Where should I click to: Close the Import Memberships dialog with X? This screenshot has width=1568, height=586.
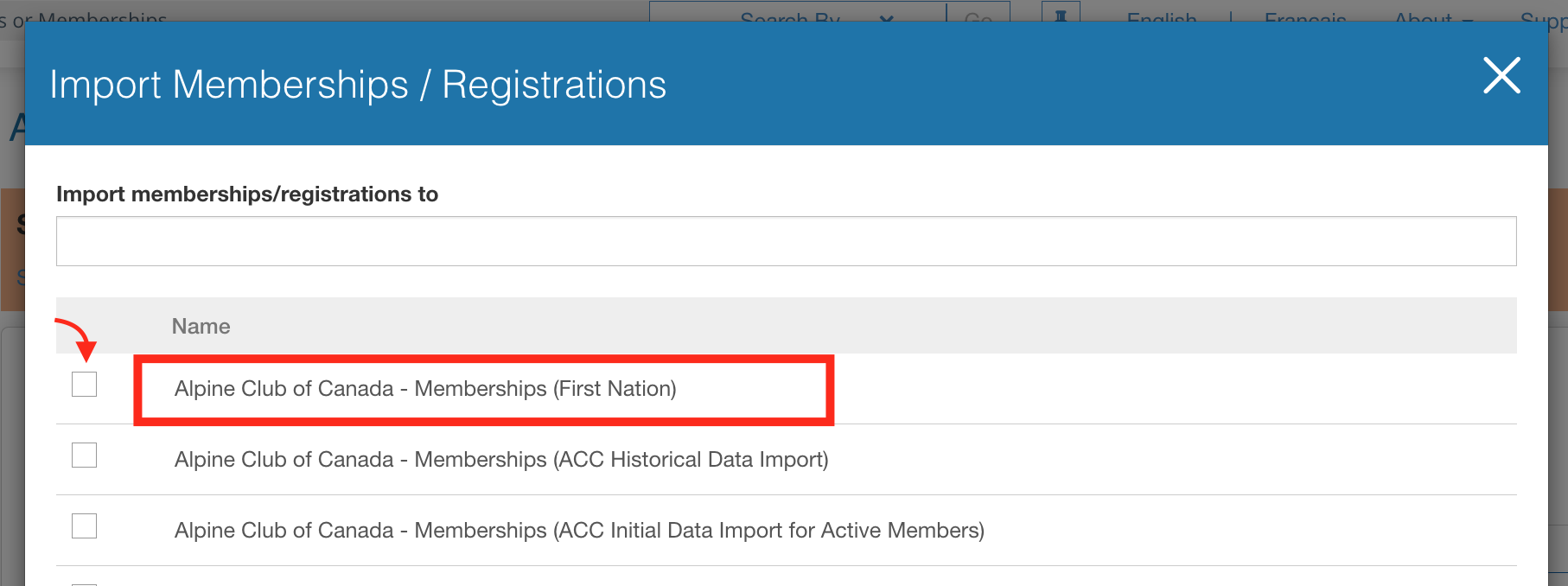[1501, 75]
